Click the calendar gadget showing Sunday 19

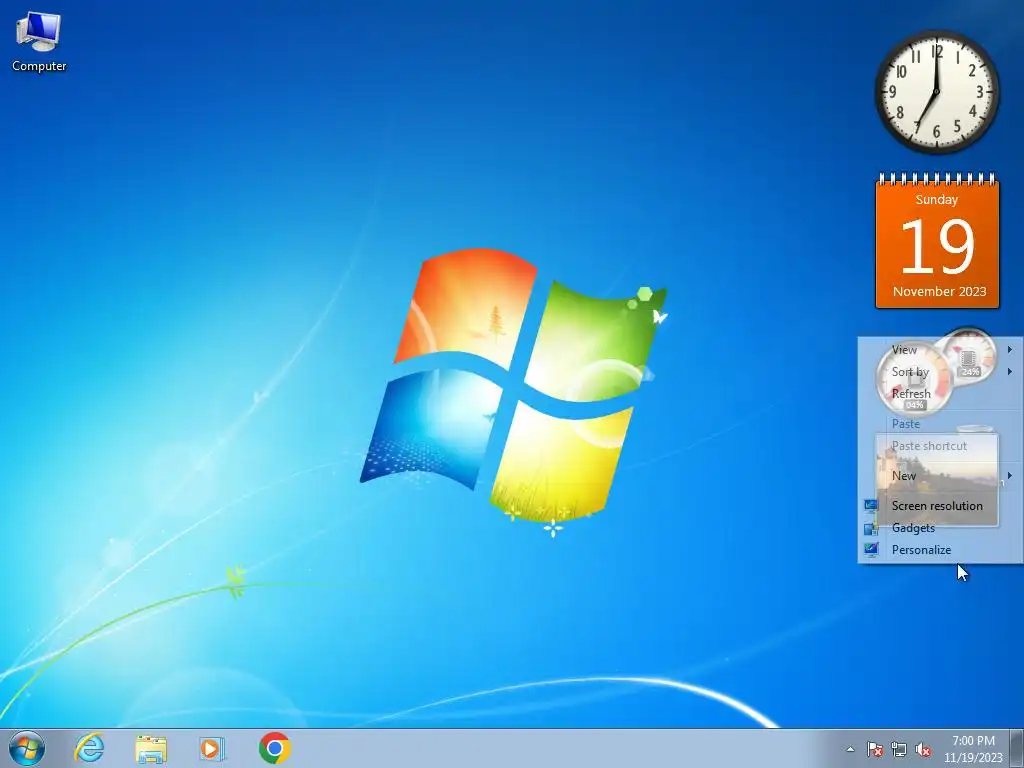point(937,240)
